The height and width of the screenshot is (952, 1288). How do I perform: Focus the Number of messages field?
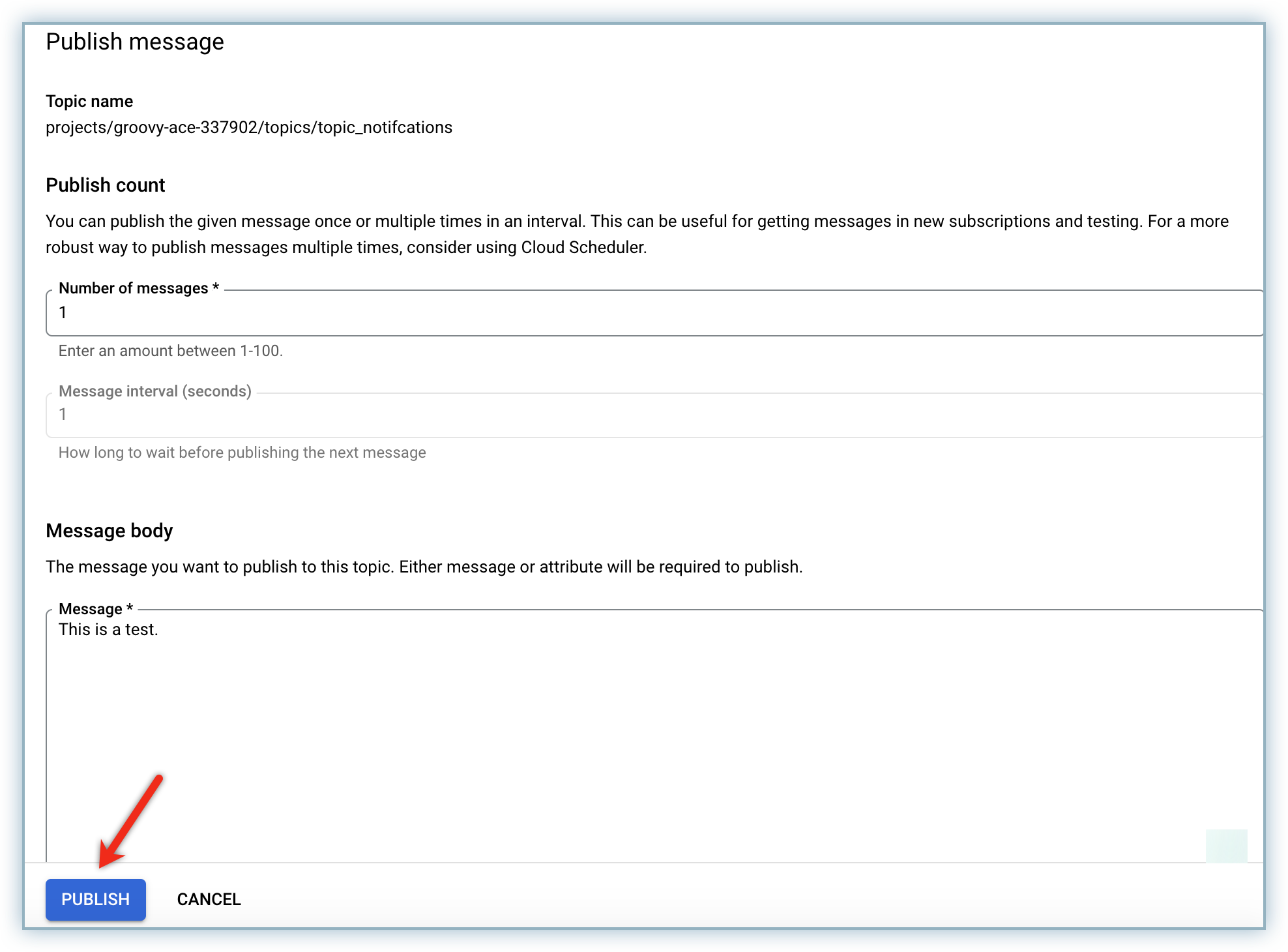pos(652,313)
